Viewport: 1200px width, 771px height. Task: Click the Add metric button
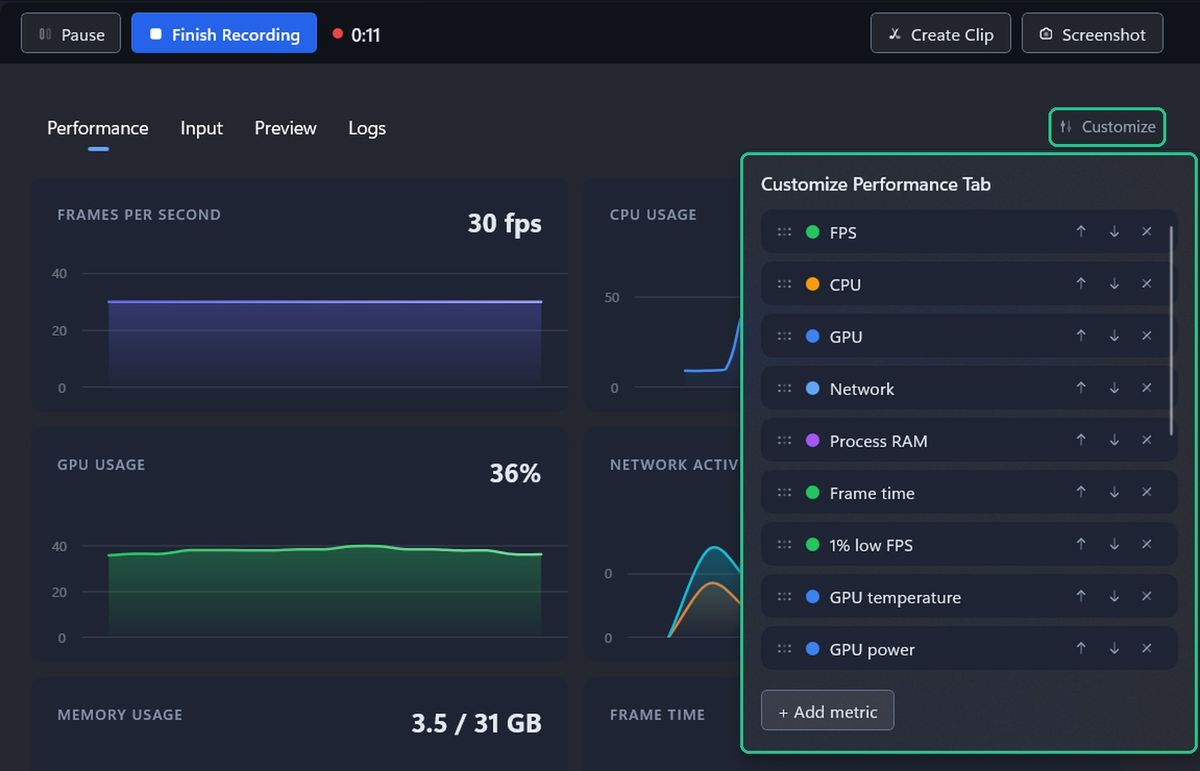[827, 711]
